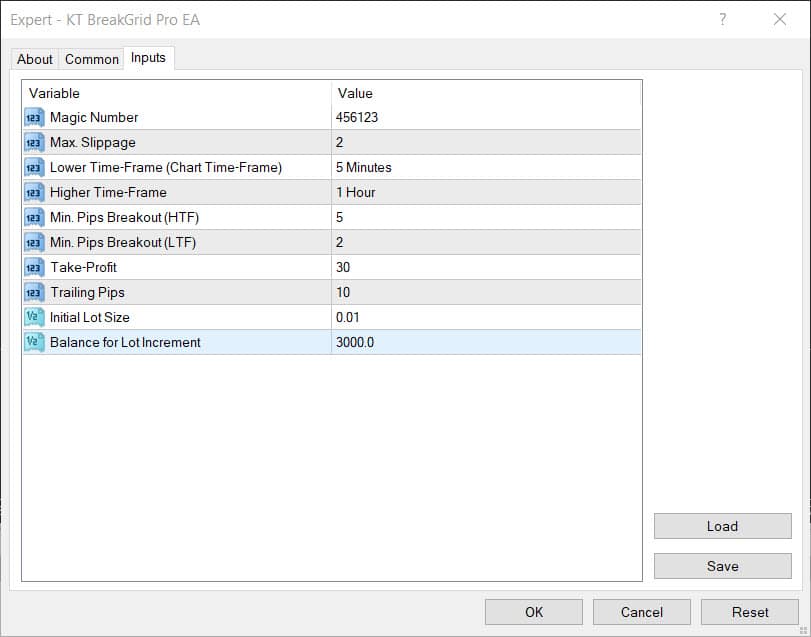
Task: Edit the Trailing Pips value 10
Action: (486, 292)
